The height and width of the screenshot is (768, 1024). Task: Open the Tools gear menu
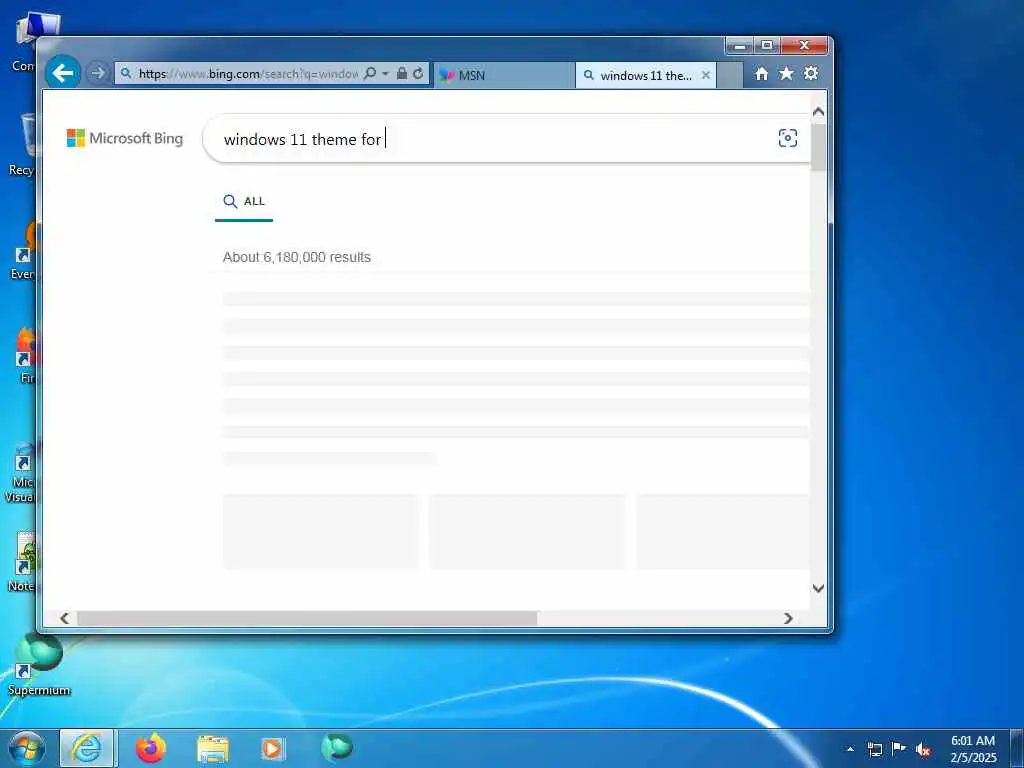tap(810, 73)
